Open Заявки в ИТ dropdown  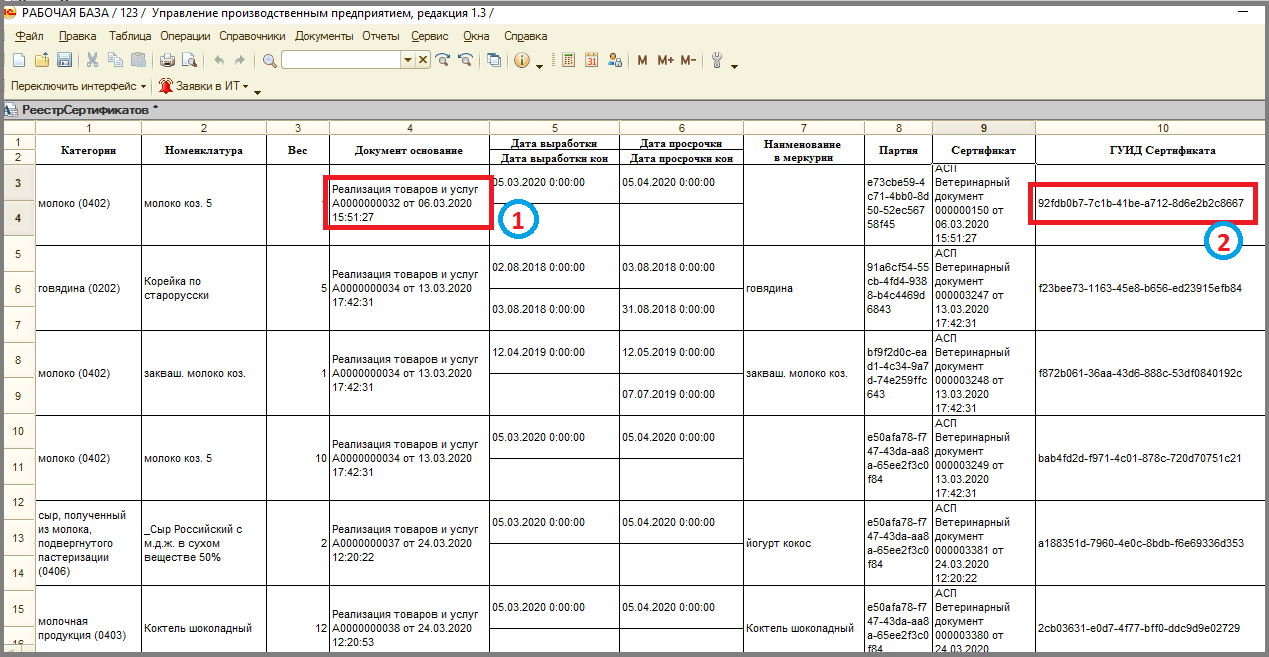pos(201,86)
